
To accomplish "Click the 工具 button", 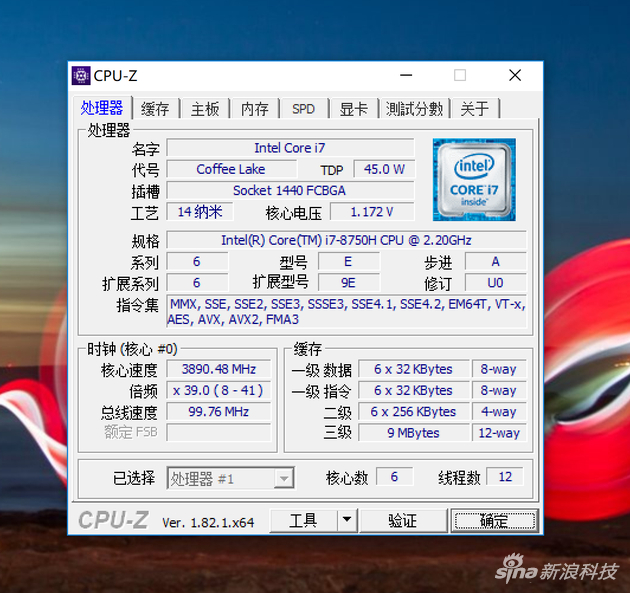I will 303,521.
